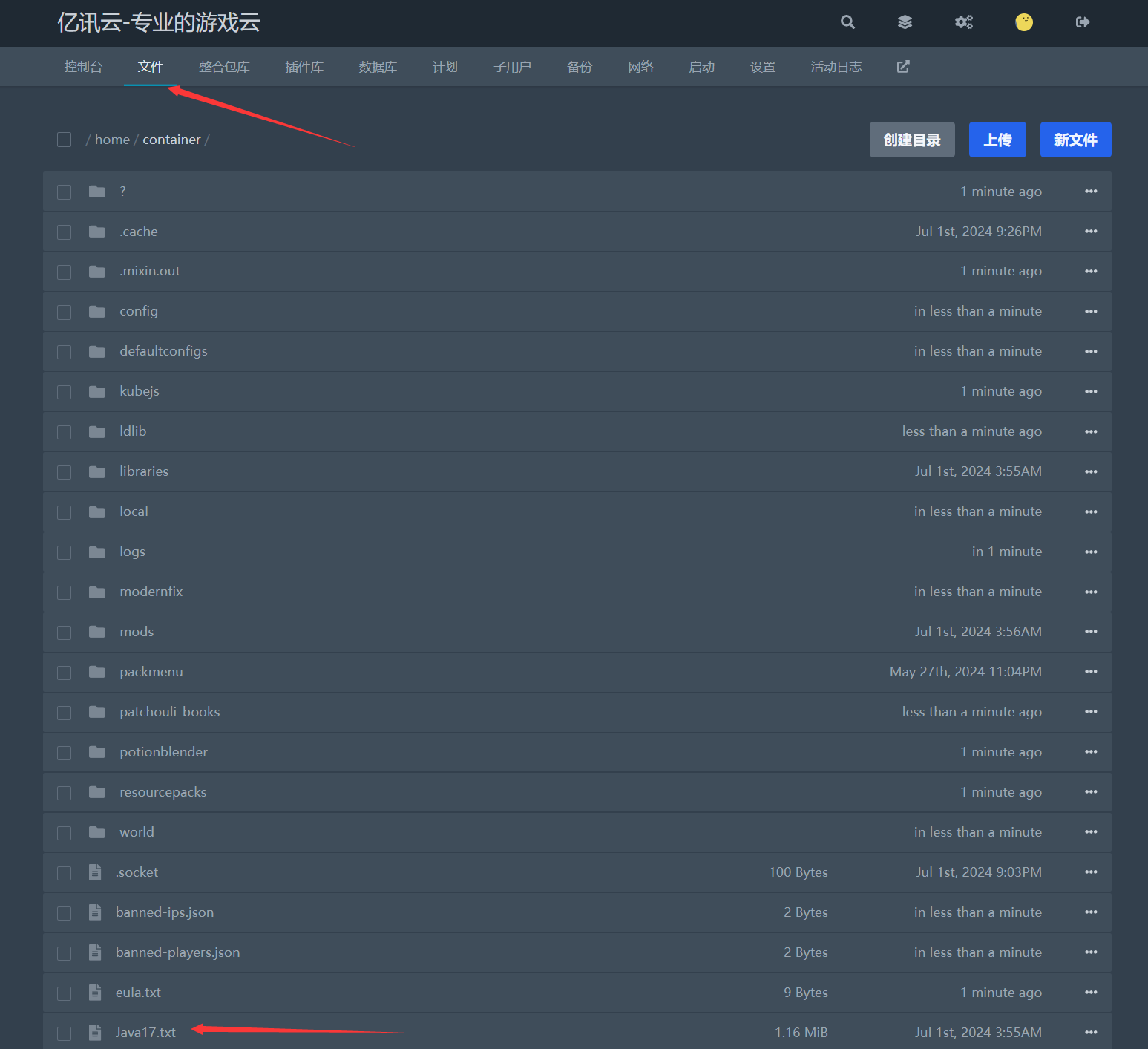Click folder icon for defaultconfigs

click(x=97, y=351)
